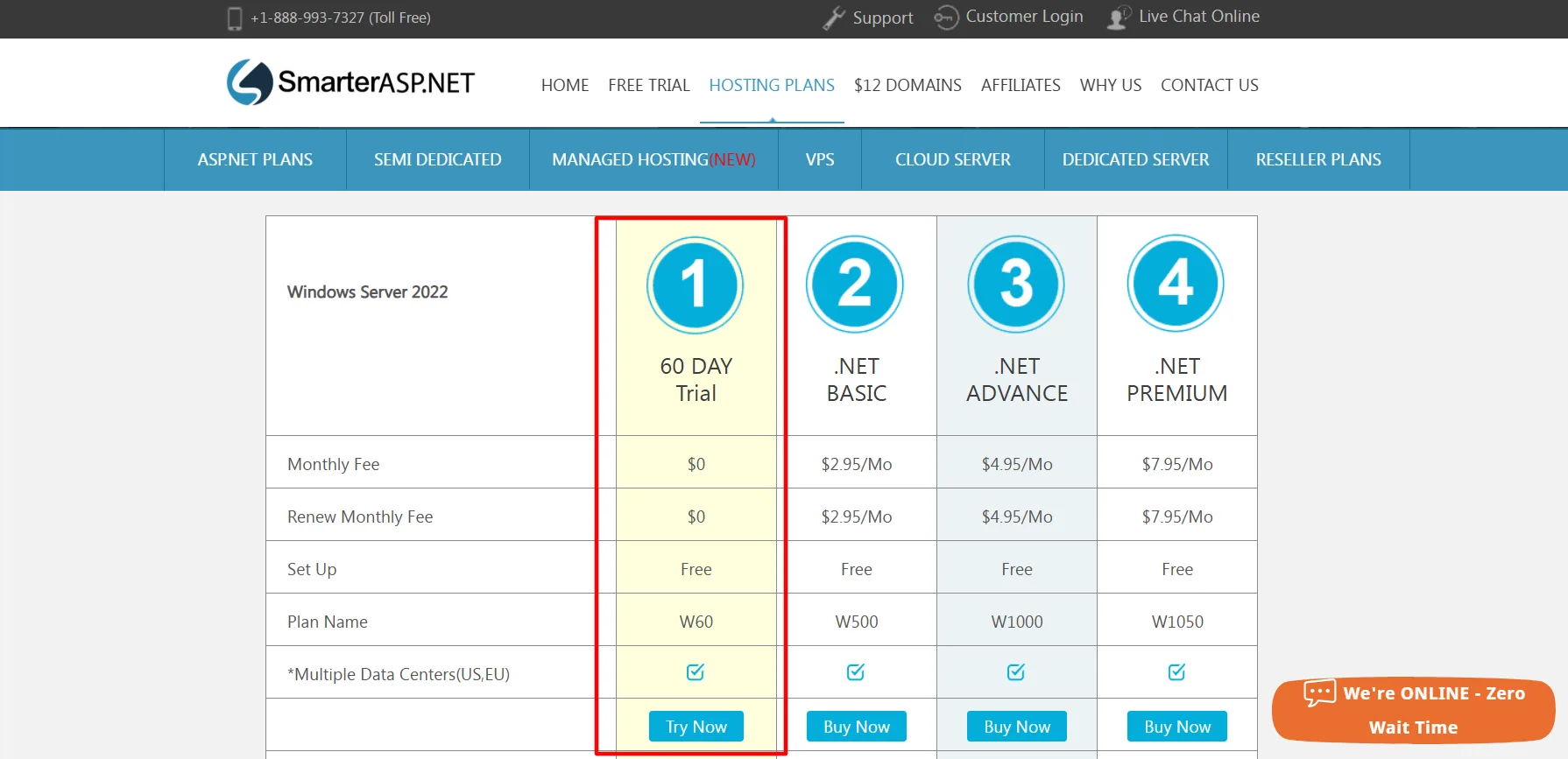The width and height of the screenshot is (1568, 759).
Task: Click data centers checkmark for .NET Advance
Action: pos(1016,671)
